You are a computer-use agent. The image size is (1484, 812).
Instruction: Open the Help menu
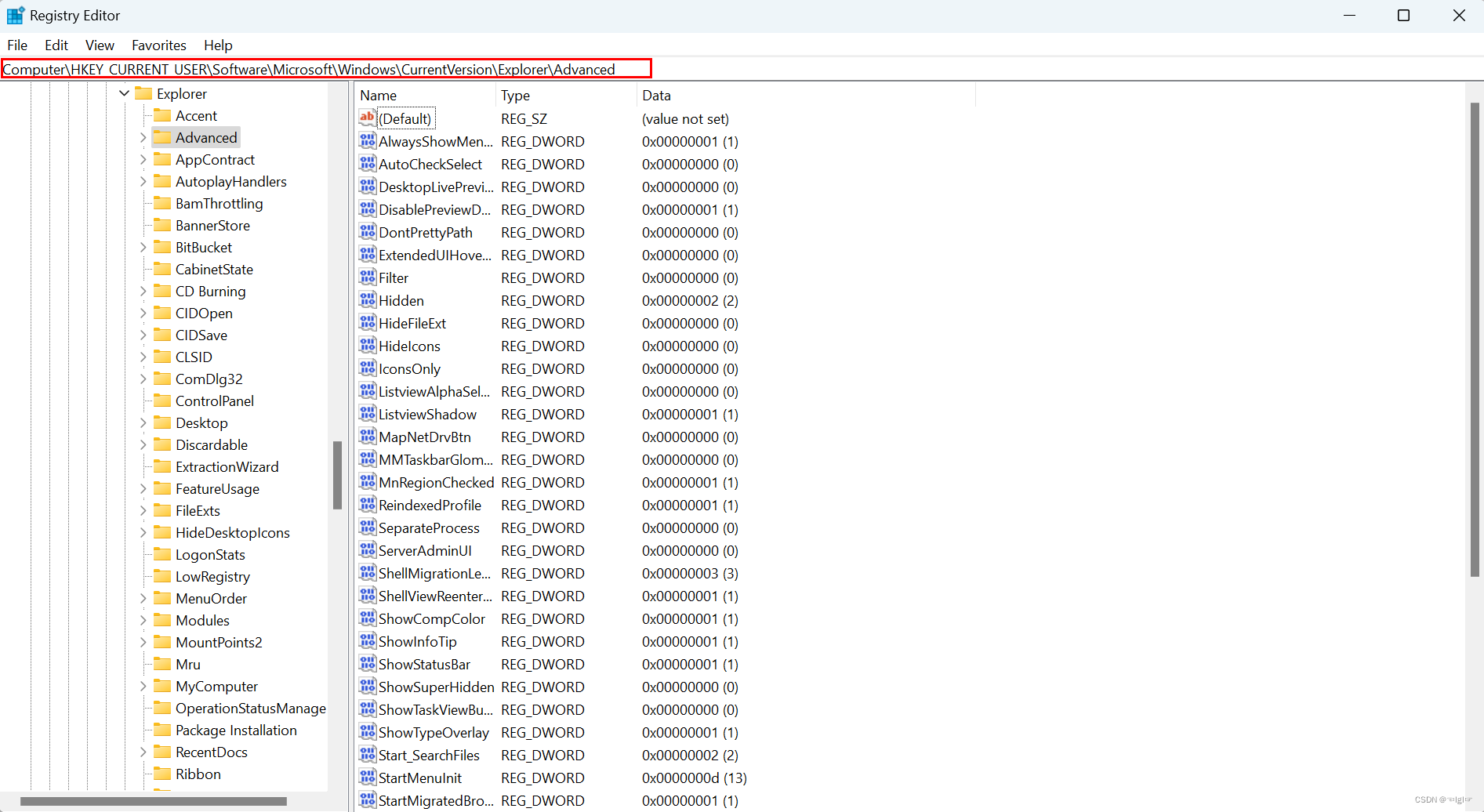click(x=218, y=45)
